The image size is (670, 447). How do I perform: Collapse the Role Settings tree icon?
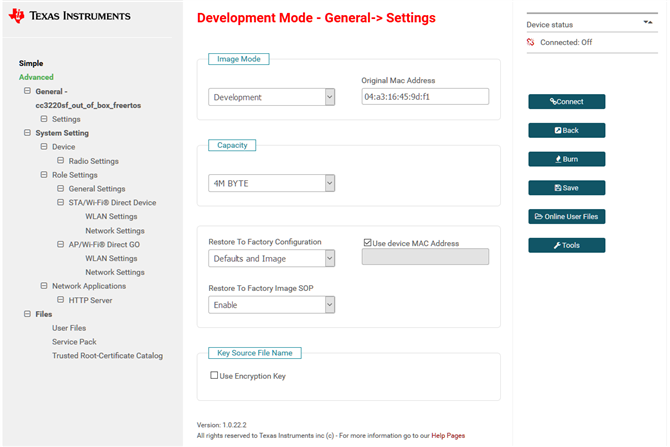pyautogui.click(x=43, y=175)
